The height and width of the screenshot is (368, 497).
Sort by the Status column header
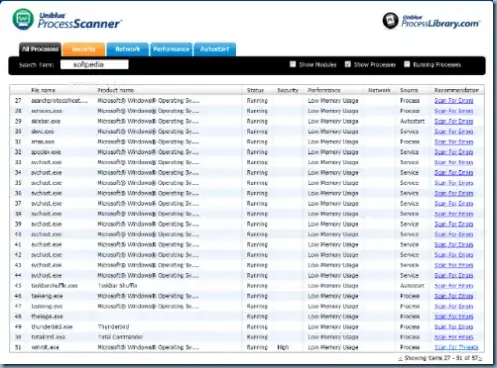255,90
